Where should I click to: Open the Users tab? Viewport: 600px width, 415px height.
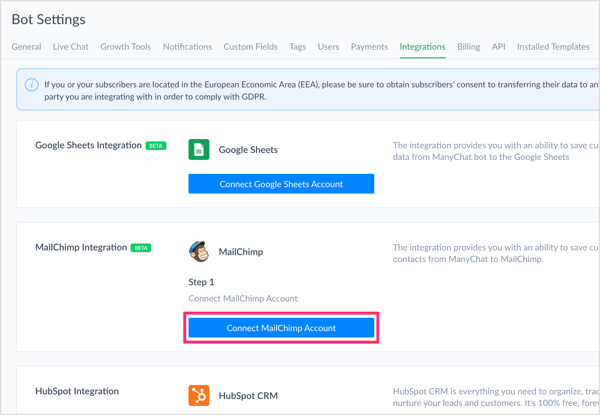click(x=328, y=47)
